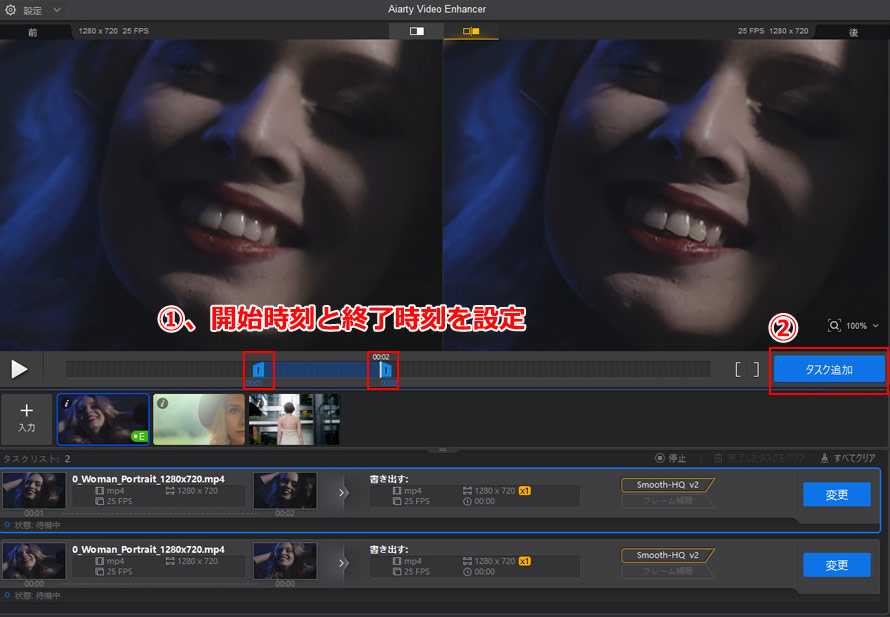Click the trim start marker on timeline
This screenshot has width=890, height=617.
pyautogui.click(x=258, y=370)
